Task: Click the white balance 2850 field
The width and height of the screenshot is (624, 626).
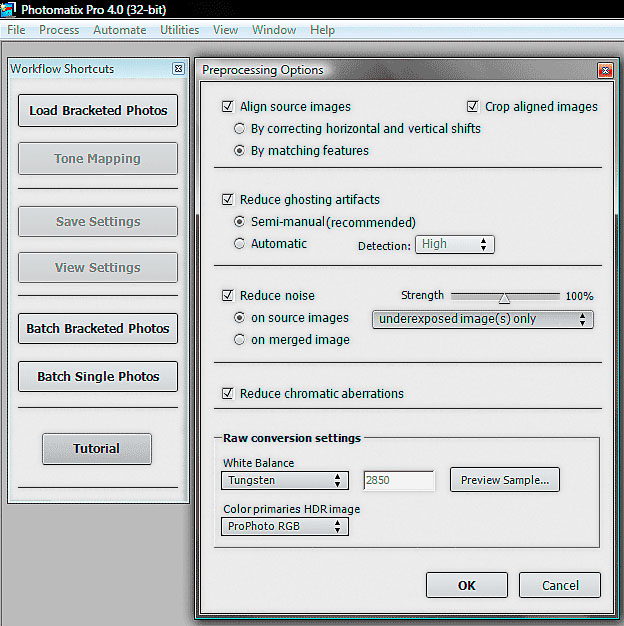Action: (x=399, y=481)
